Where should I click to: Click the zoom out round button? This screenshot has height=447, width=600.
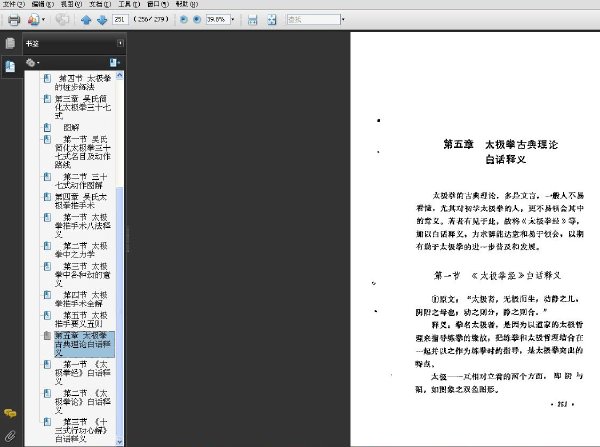(x=184, y=19)
